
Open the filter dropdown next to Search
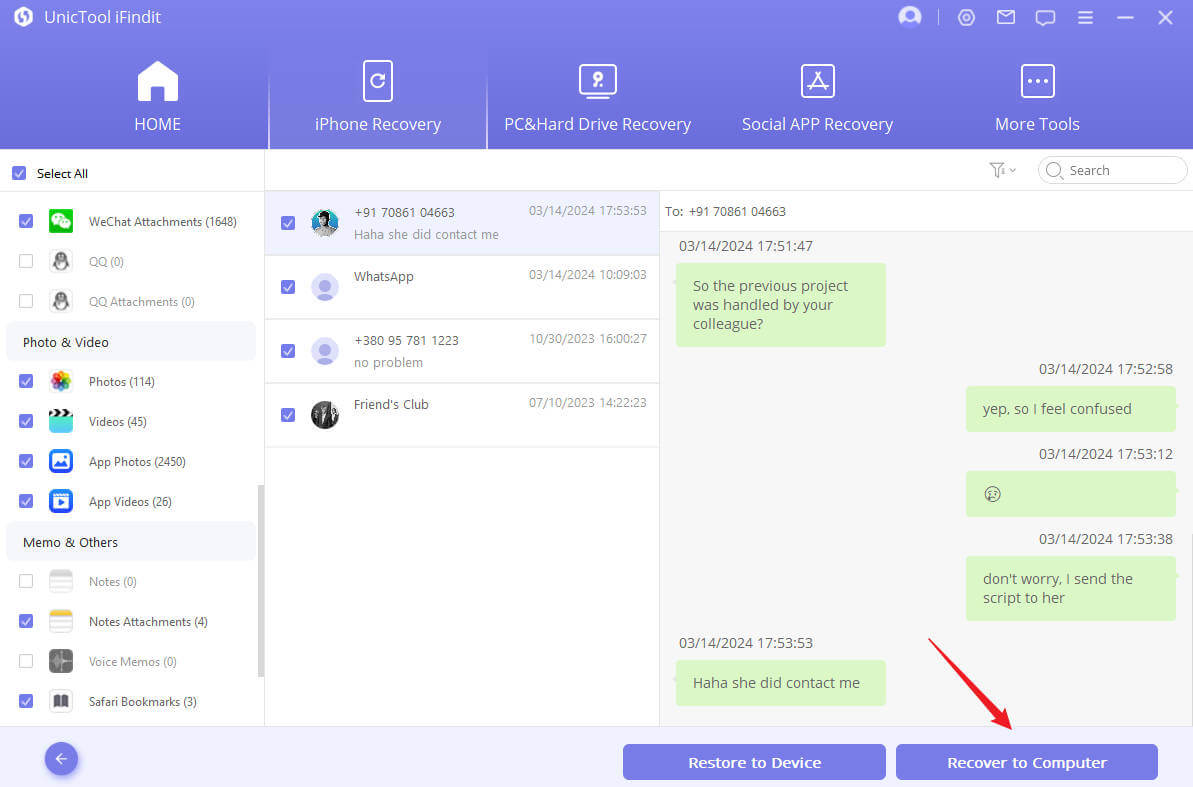[1001, 170]
